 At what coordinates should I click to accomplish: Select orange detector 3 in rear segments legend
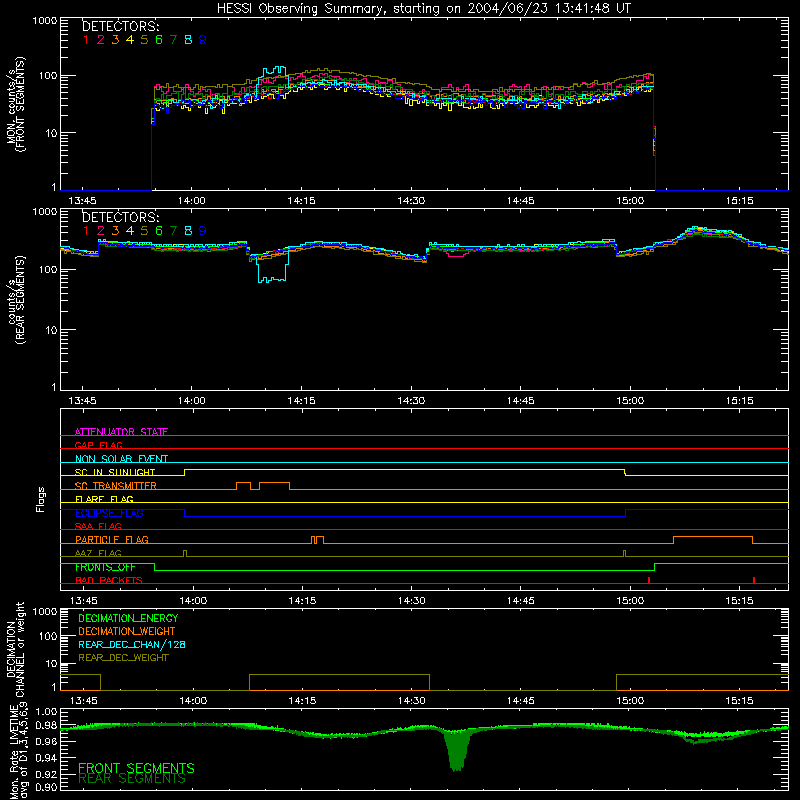115,231
